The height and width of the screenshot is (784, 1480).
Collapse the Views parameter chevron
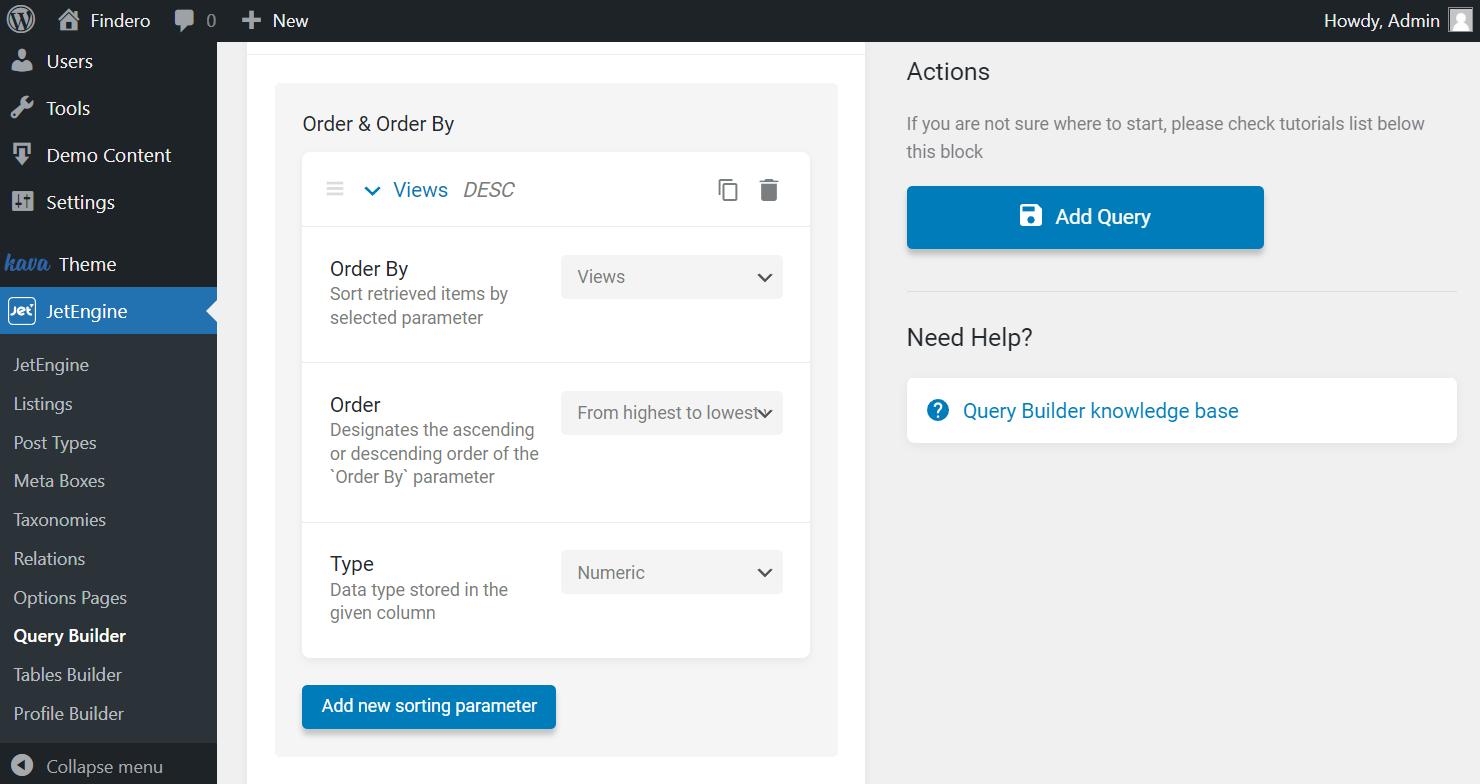(x=372, y=190)
